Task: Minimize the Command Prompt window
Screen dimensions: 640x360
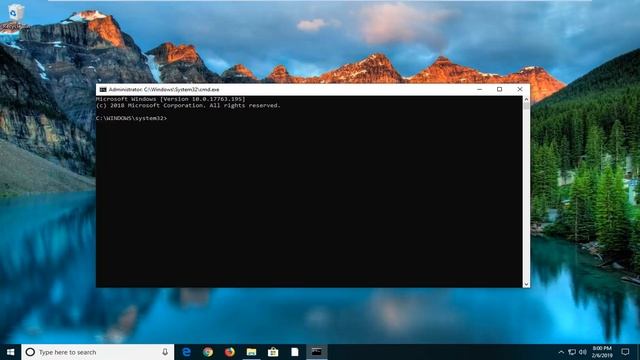Action: point(480,89)
